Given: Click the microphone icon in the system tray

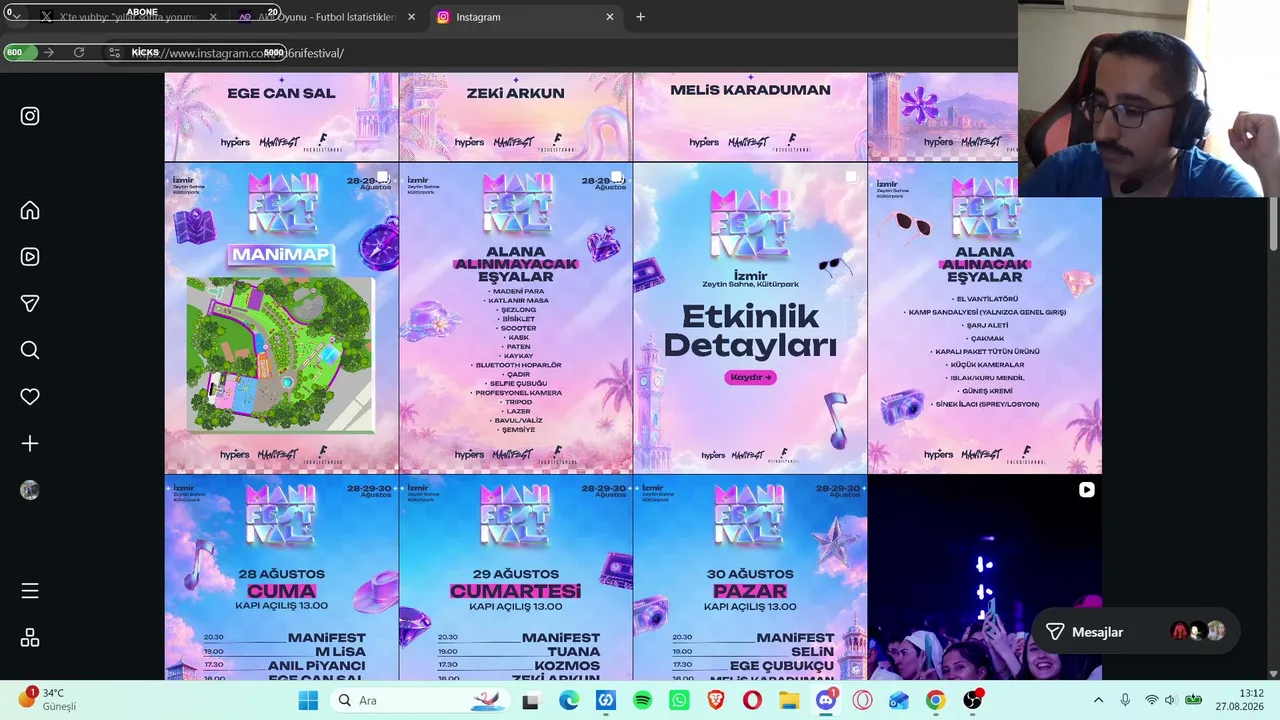Looking at the screenshot, I should 1125,700.
